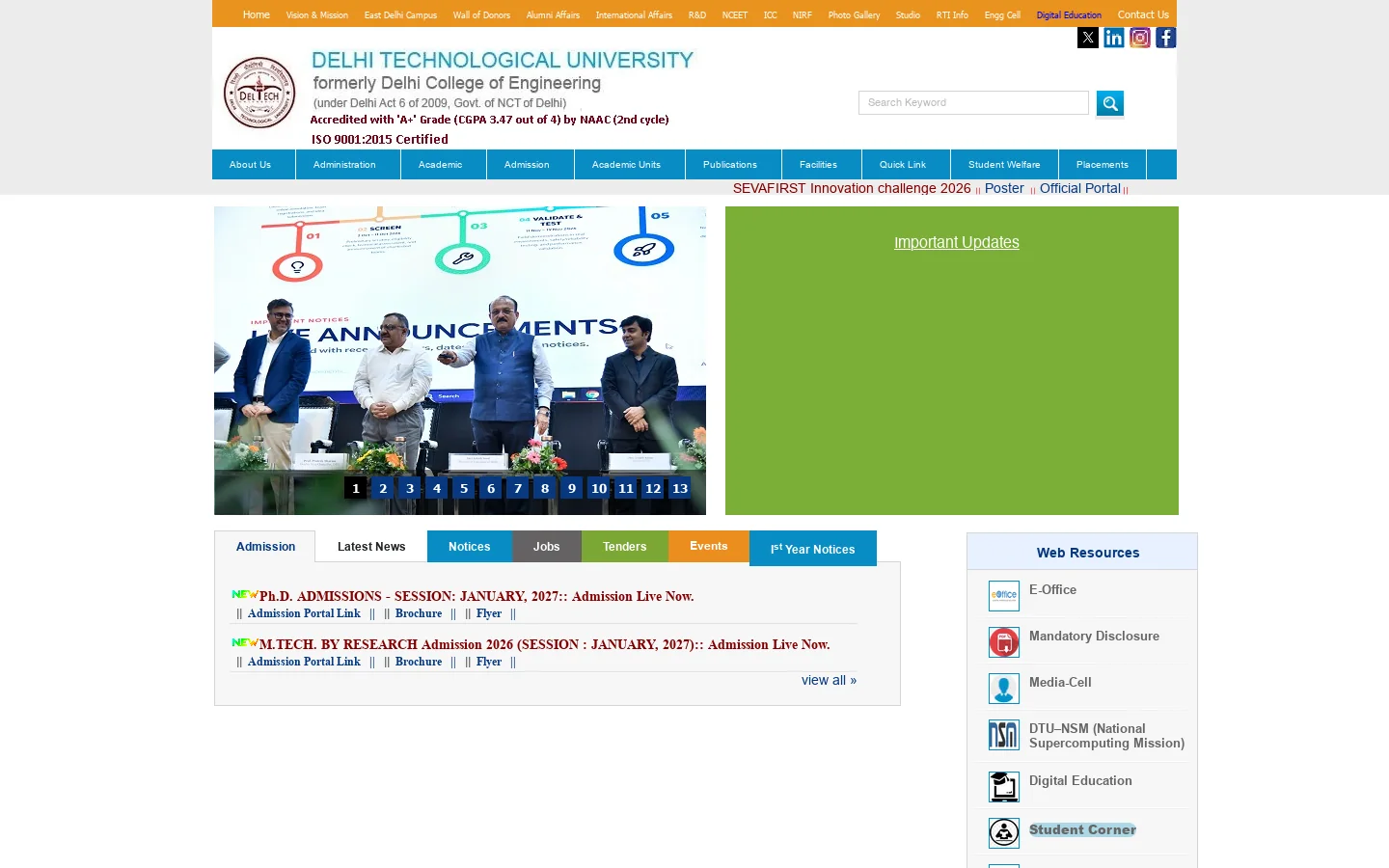Switch to the Notices tab
Viewport: 1389px width, 868px height.
click(470, 547)
